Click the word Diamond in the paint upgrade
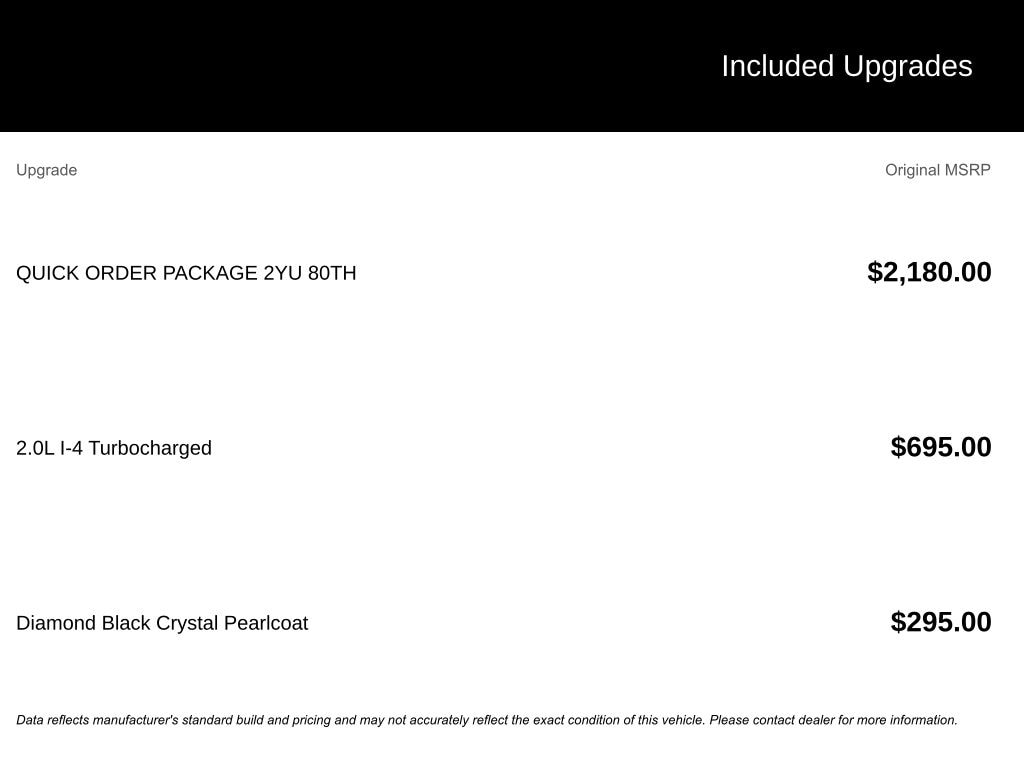Viewport: 1024px width, 768px height. click(56, 623)
